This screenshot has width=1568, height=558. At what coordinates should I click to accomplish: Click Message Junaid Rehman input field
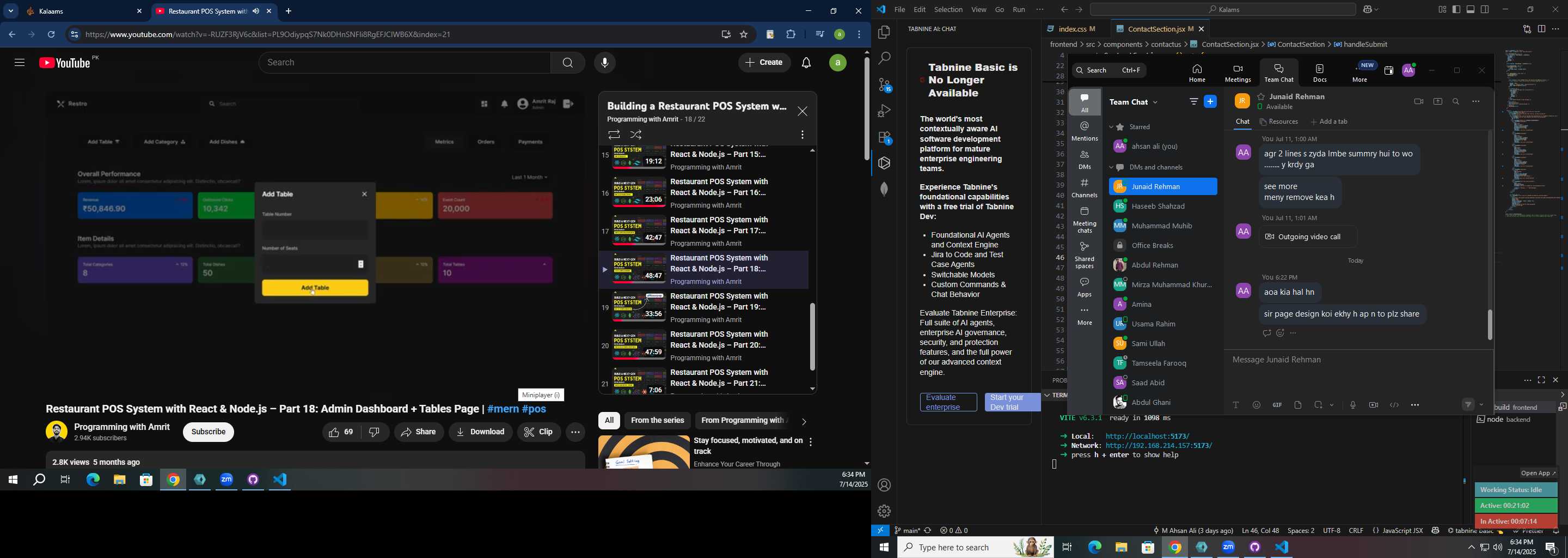click(x=1357, y=361)
